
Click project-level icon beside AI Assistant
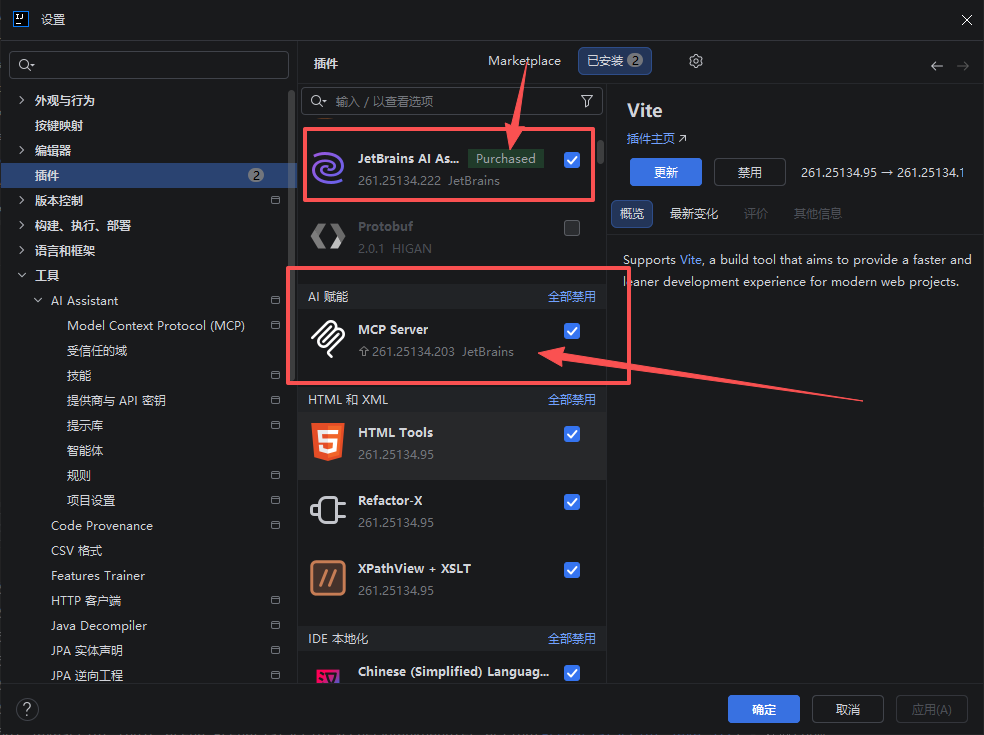click(275, 300)
